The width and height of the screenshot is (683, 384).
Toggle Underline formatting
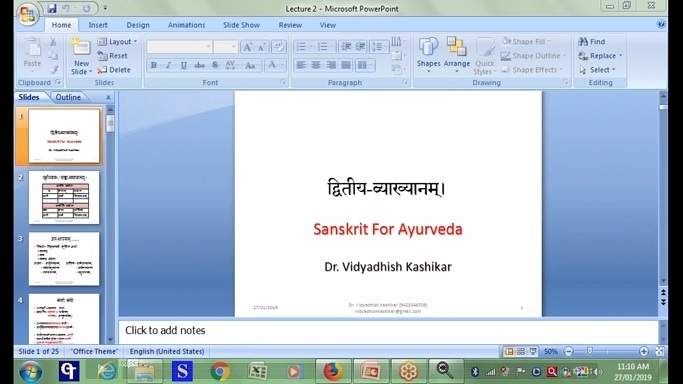click(184, 65)
